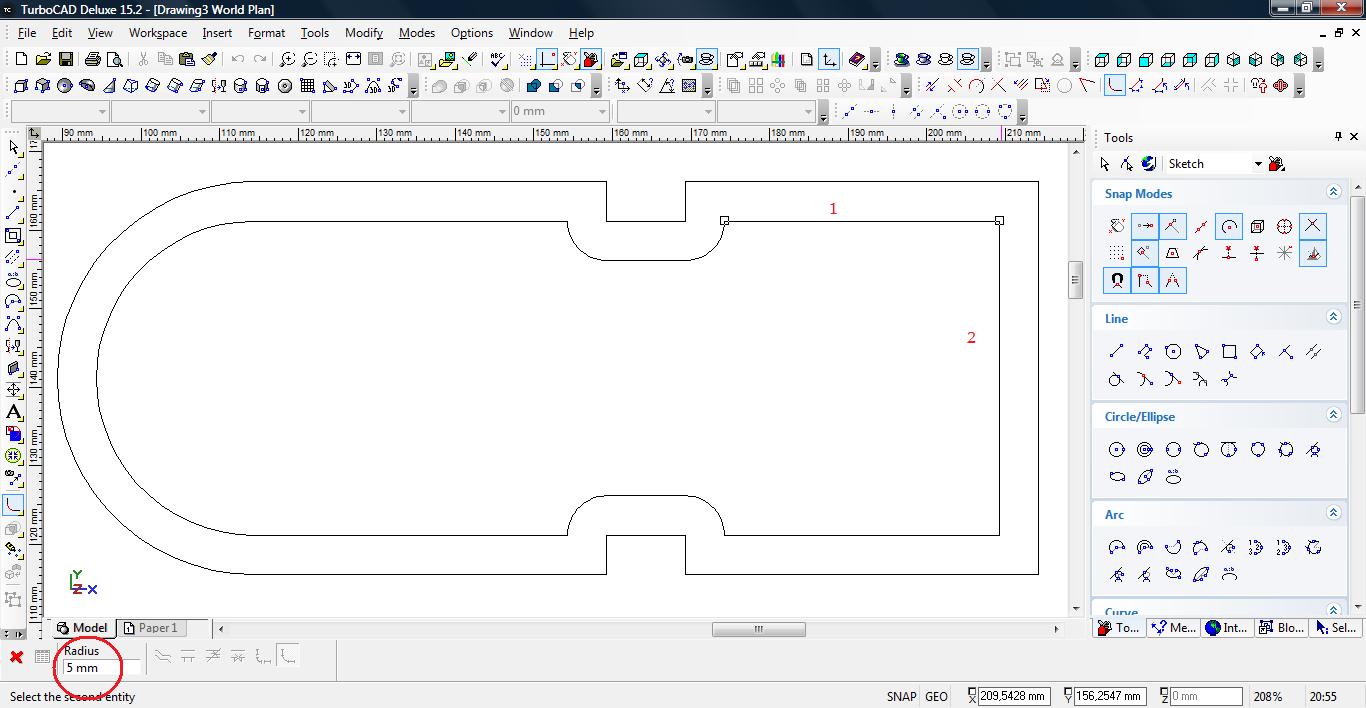Toggle the SNAP status bar button

click(x=900, y=696)
